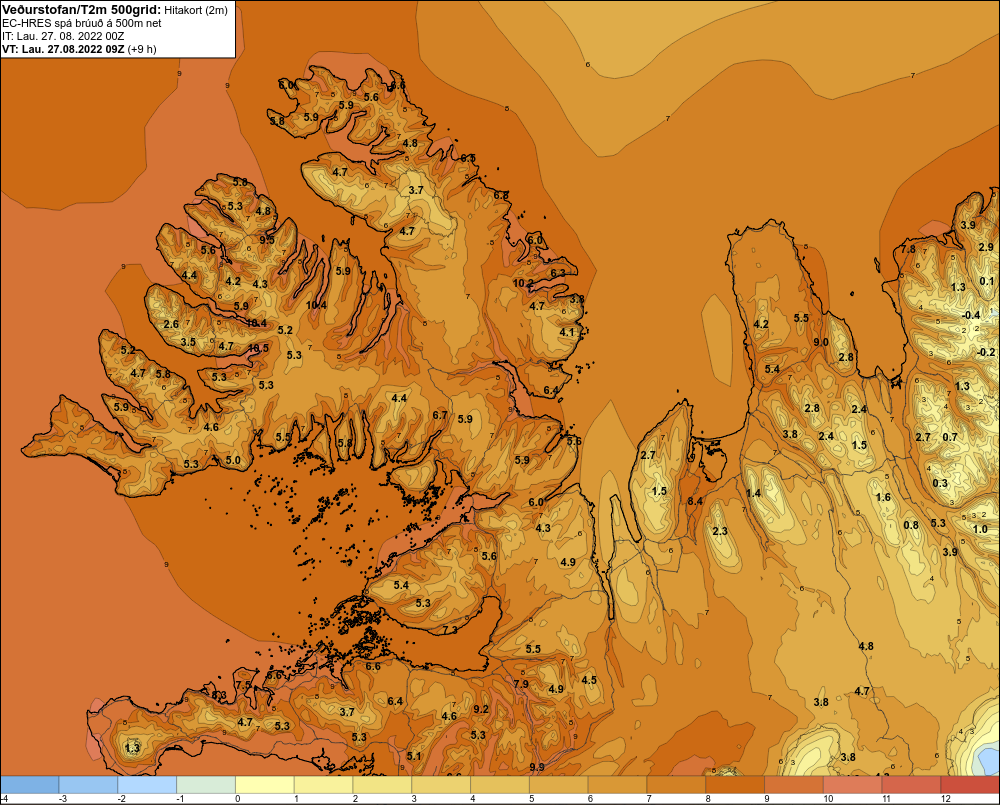Viewport: 1000px width, 805px height.
Task: Click the -0.4 temperature value on the map
Action: (x=971, y=315)
